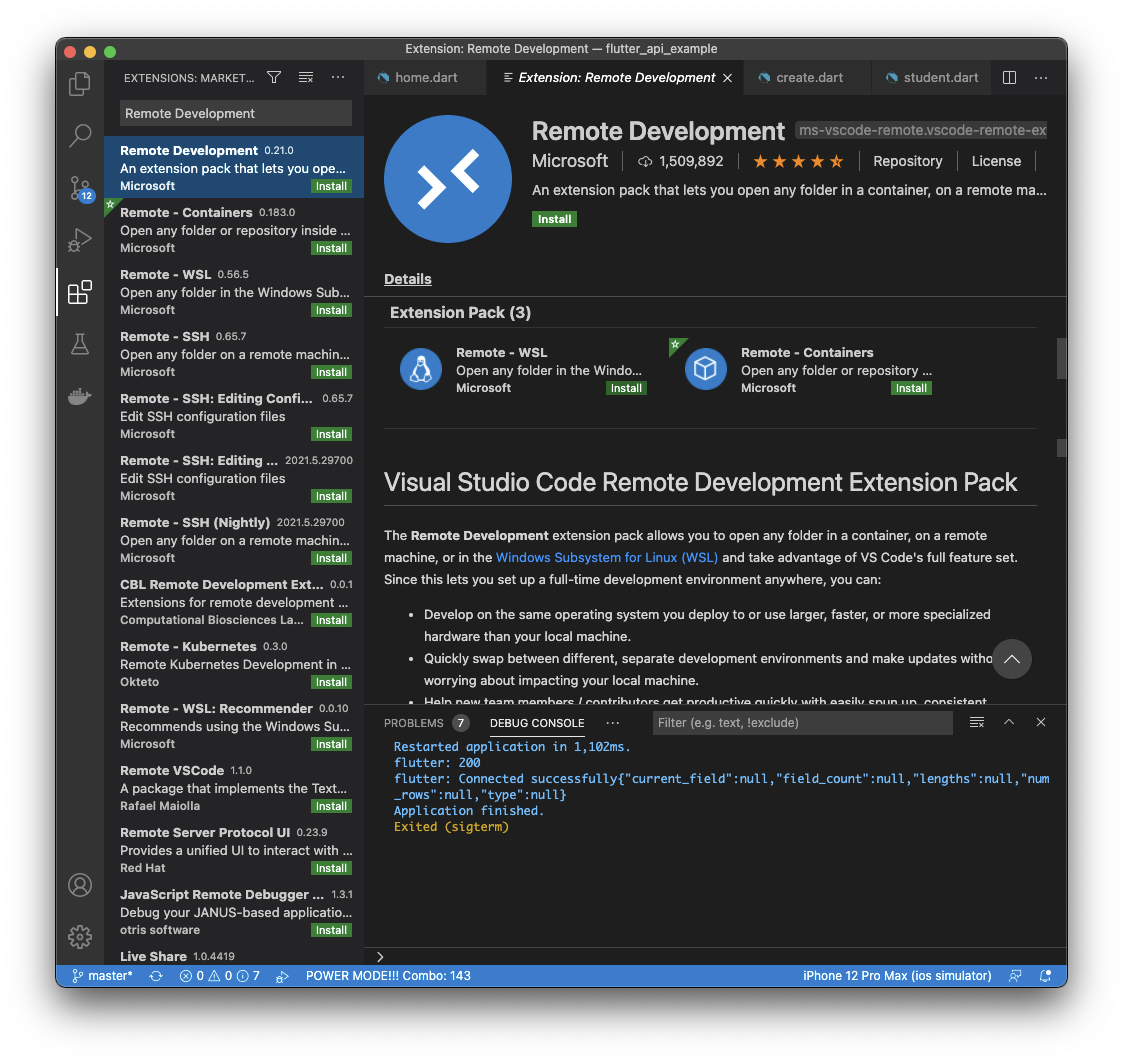Click the Remote - WSL penguin icon
The height and width of the screenshot is (1061, 1123).
tap(420, 369)
